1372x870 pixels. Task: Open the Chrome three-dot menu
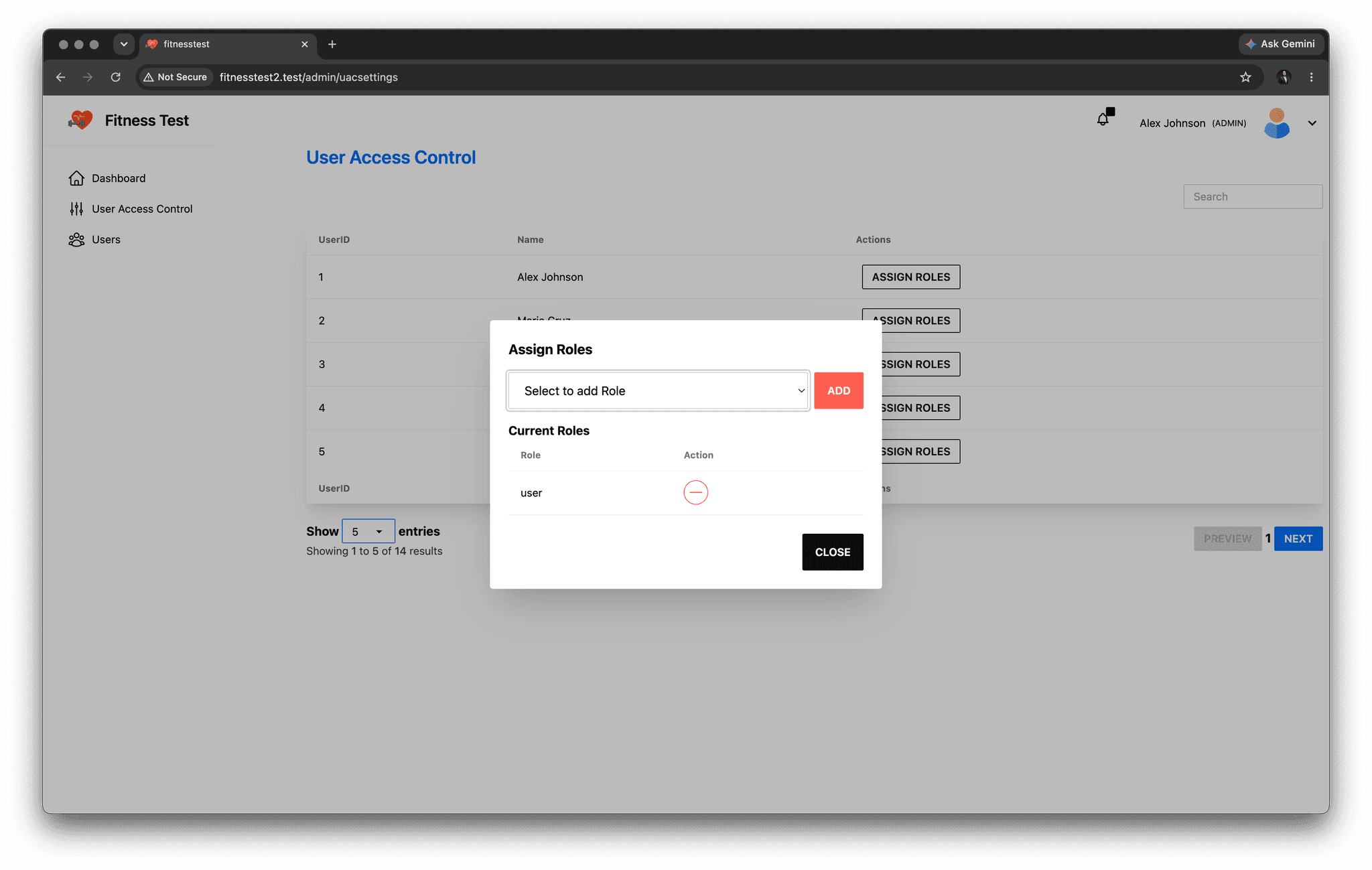click(x=1311, y=77)
